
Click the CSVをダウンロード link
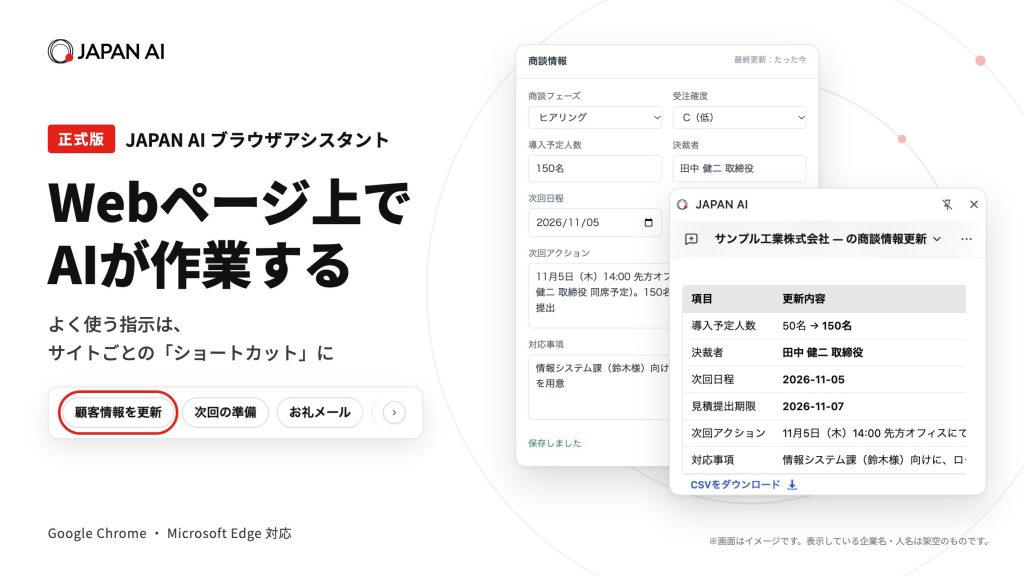(x=735, y=485)
